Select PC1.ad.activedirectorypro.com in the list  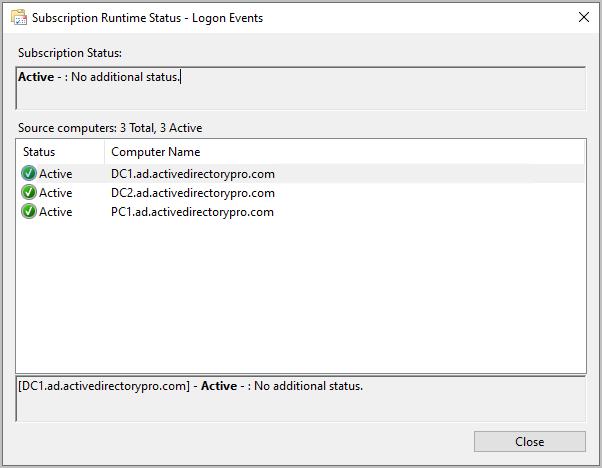click(x=192, y=212)
